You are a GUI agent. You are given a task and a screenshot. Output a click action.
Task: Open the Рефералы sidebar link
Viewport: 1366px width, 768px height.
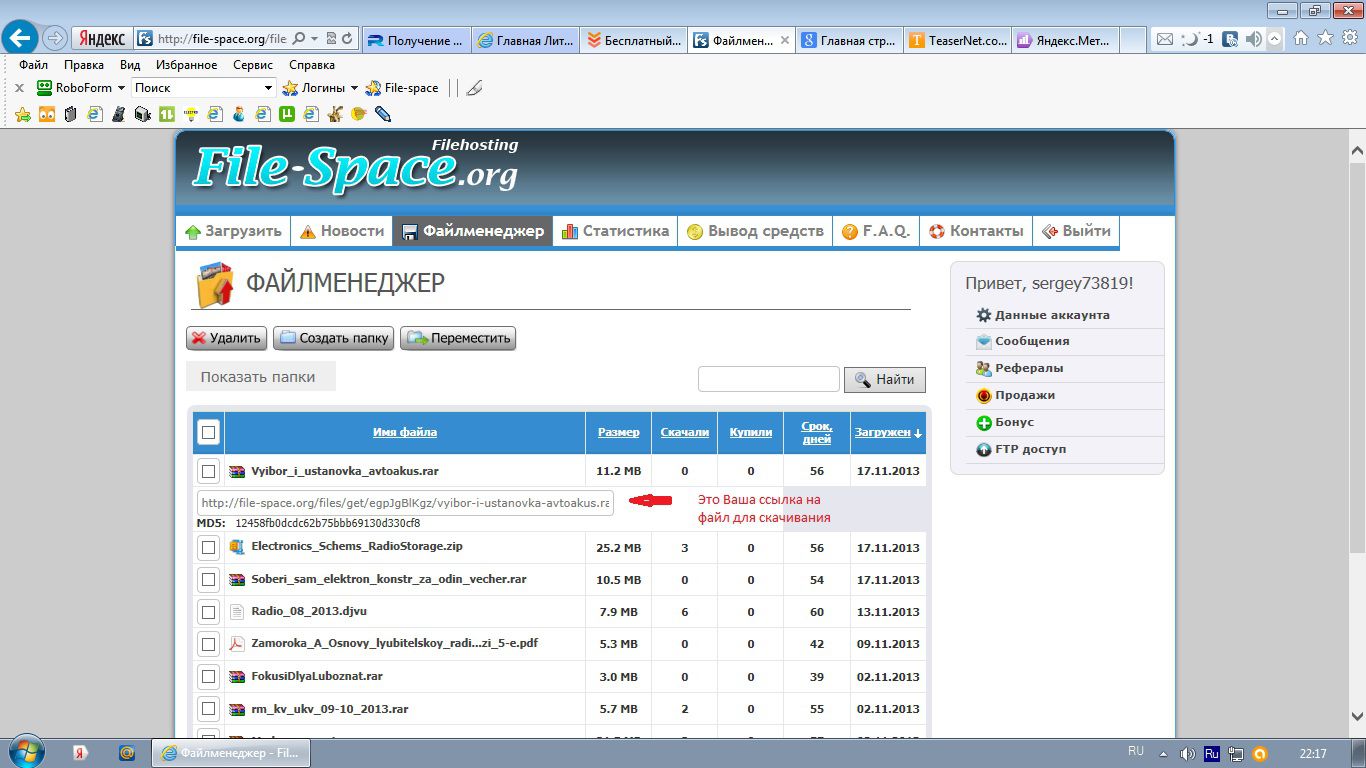tap(1029, 368)
